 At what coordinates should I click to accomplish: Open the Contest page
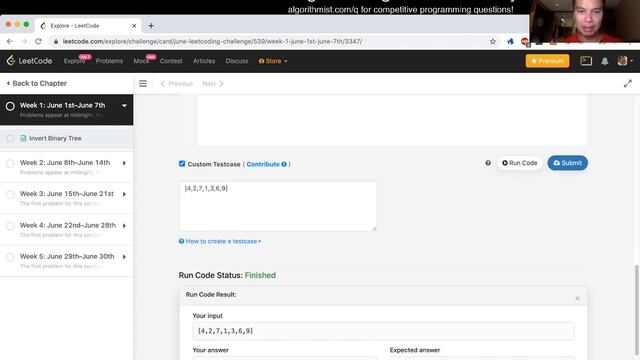coord(171,61)
